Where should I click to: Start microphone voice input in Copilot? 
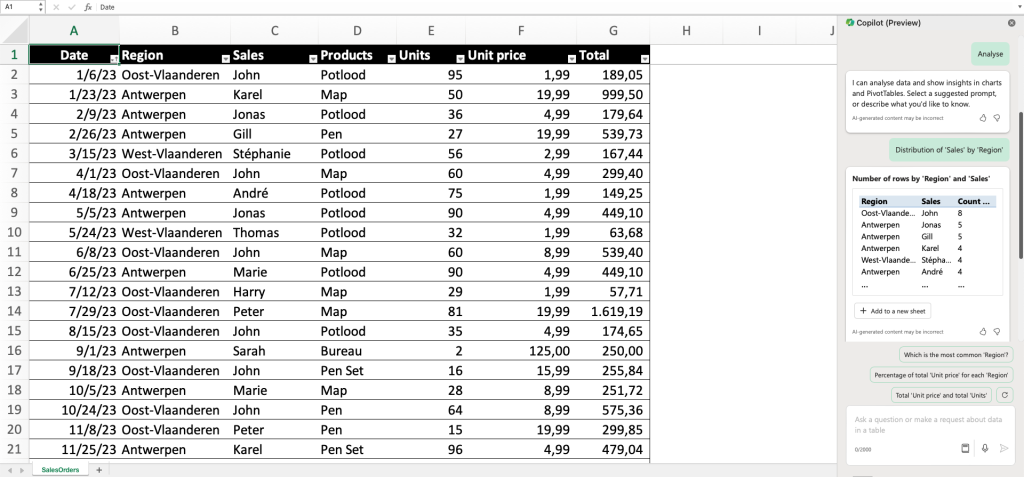(x=985, y=448)
